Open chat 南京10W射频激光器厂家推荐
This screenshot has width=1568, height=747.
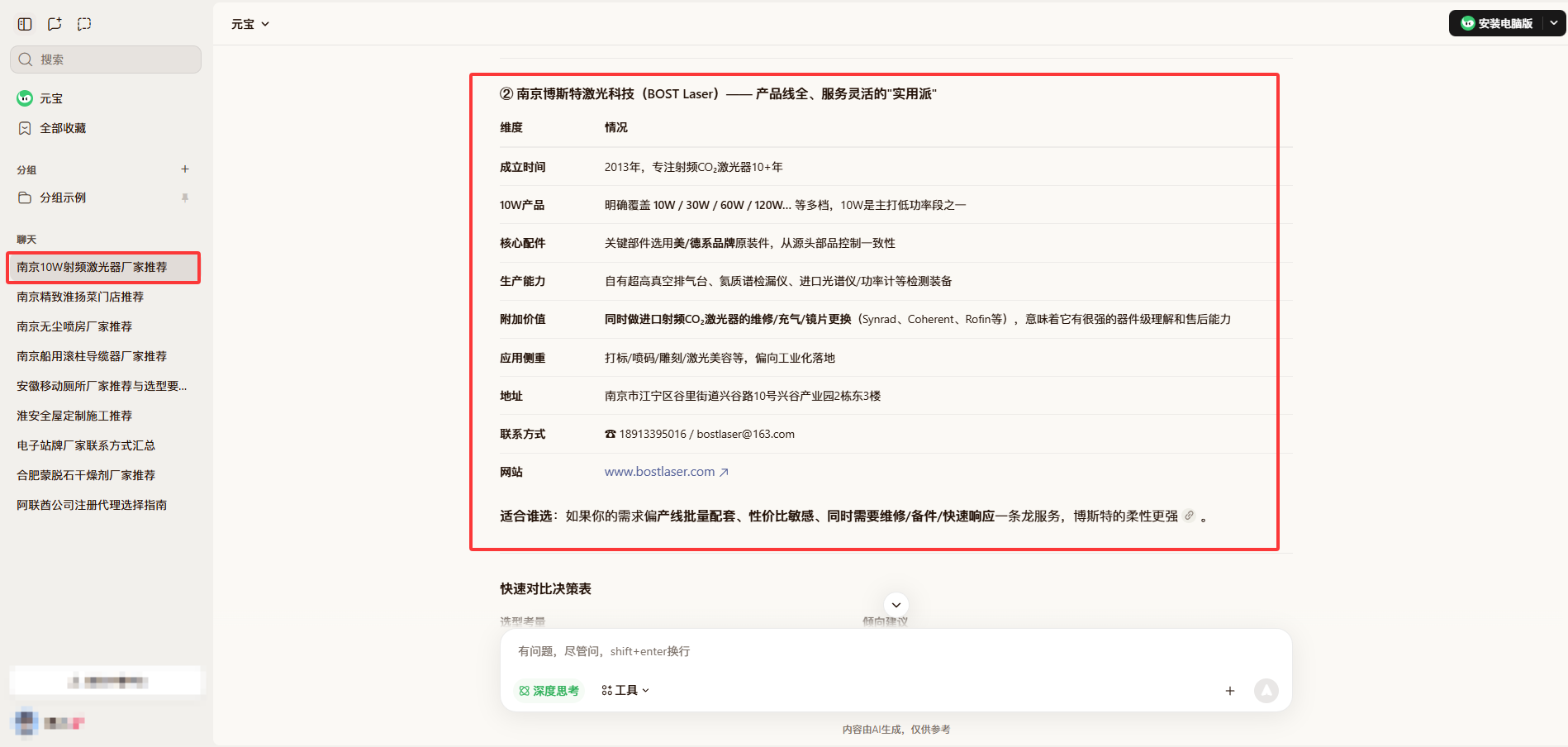coord(104,267)
